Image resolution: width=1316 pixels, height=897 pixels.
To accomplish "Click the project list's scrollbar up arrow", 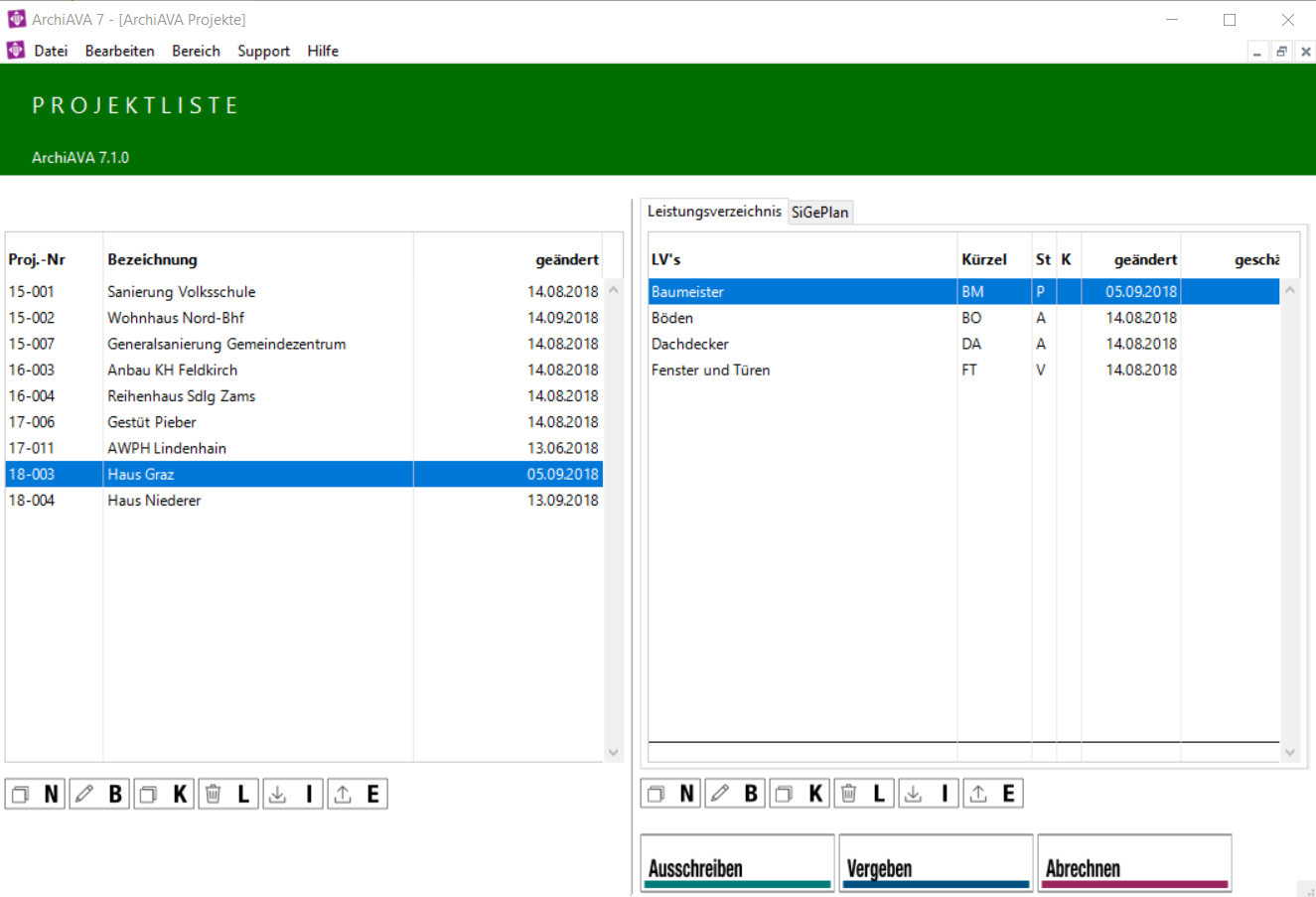I will (613, 290).
